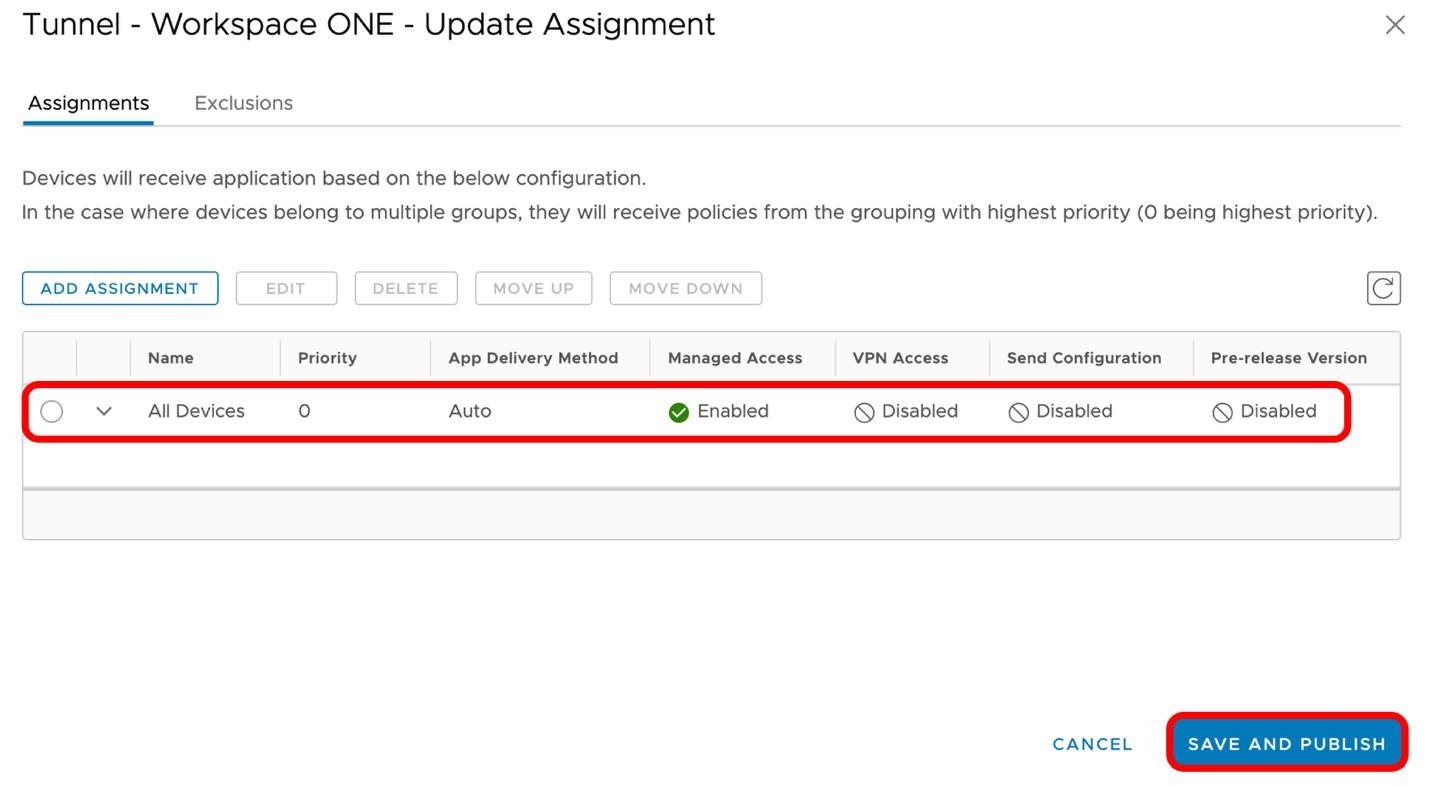Click the Send Configuration disabled icon

(1018, 412)
